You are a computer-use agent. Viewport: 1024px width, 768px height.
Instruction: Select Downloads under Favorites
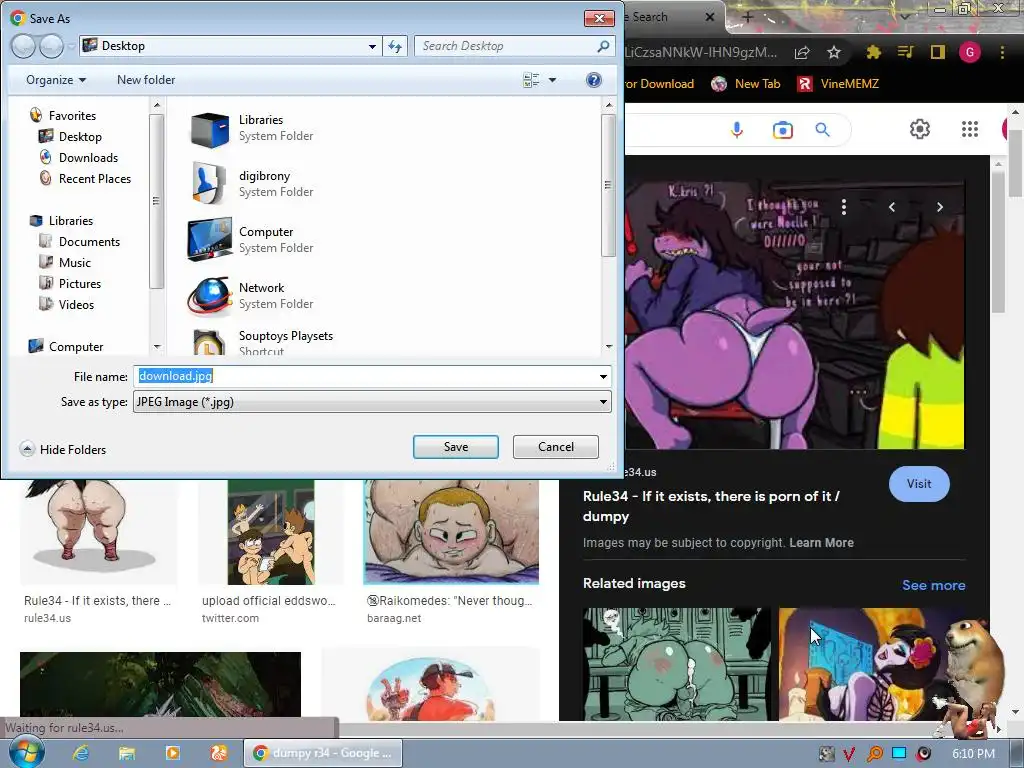(88, 157)
